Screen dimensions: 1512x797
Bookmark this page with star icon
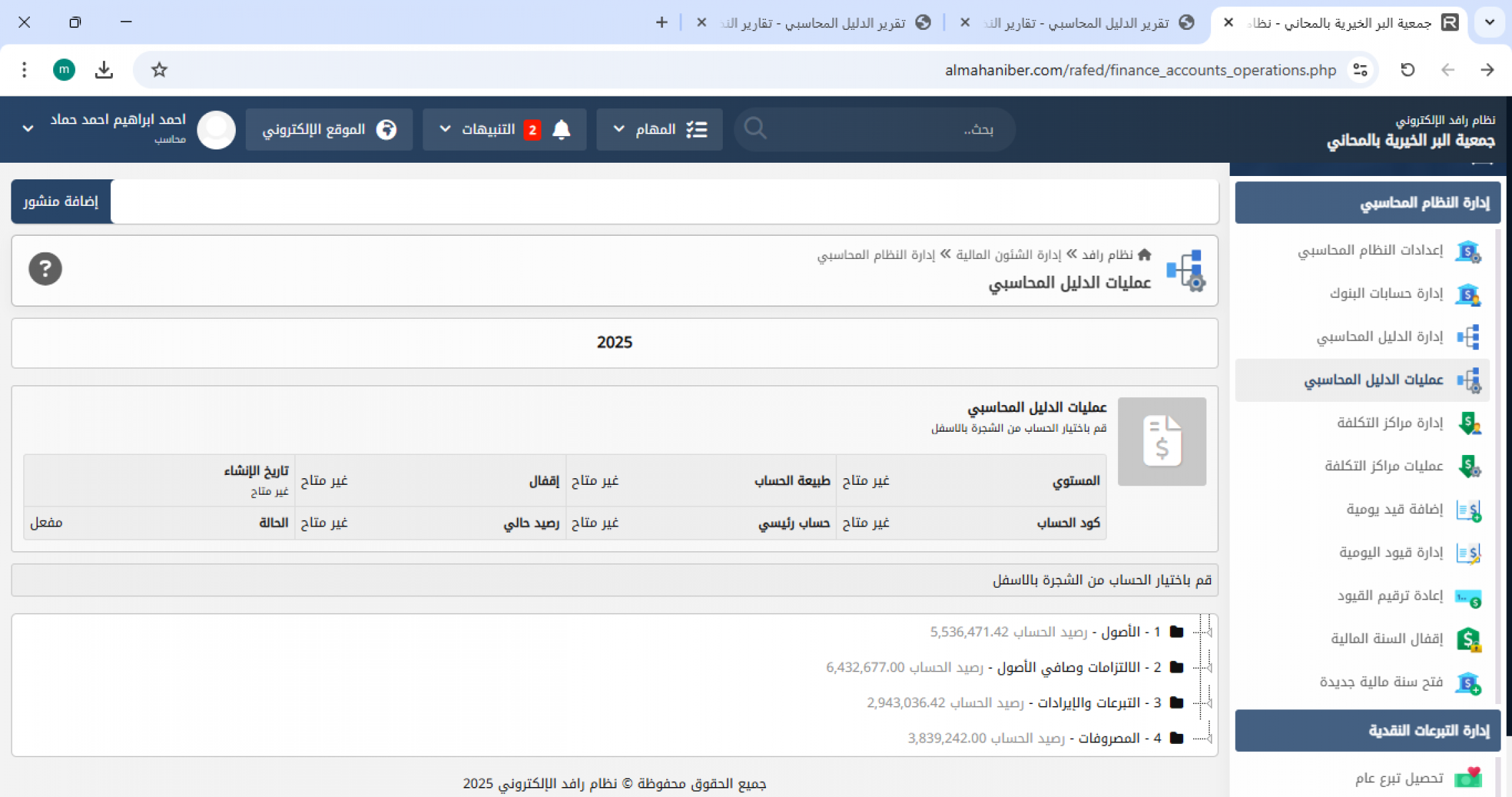[x=159, y=70]
